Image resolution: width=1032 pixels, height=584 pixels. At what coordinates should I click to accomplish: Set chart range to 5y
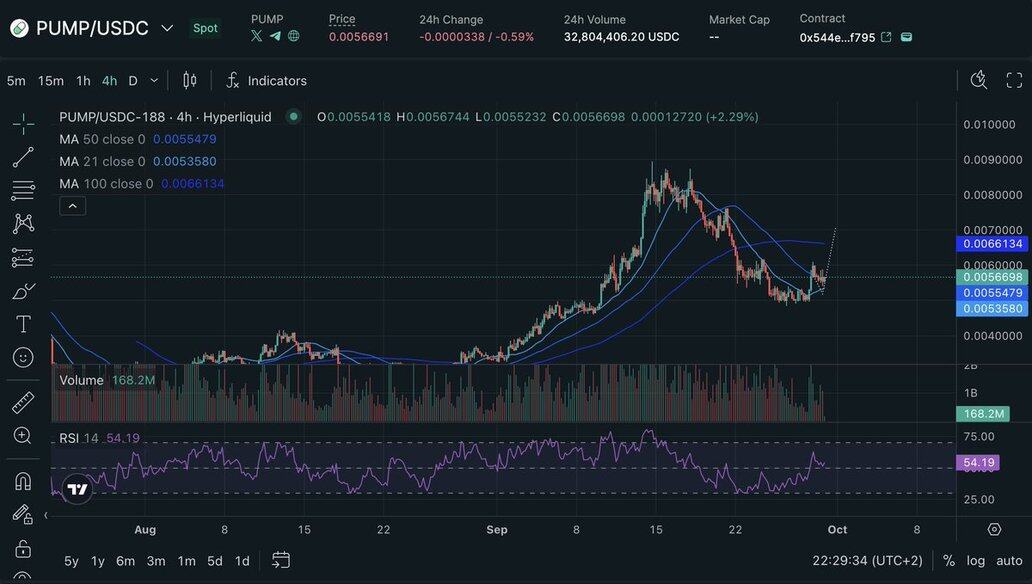[x=71, y=560]
